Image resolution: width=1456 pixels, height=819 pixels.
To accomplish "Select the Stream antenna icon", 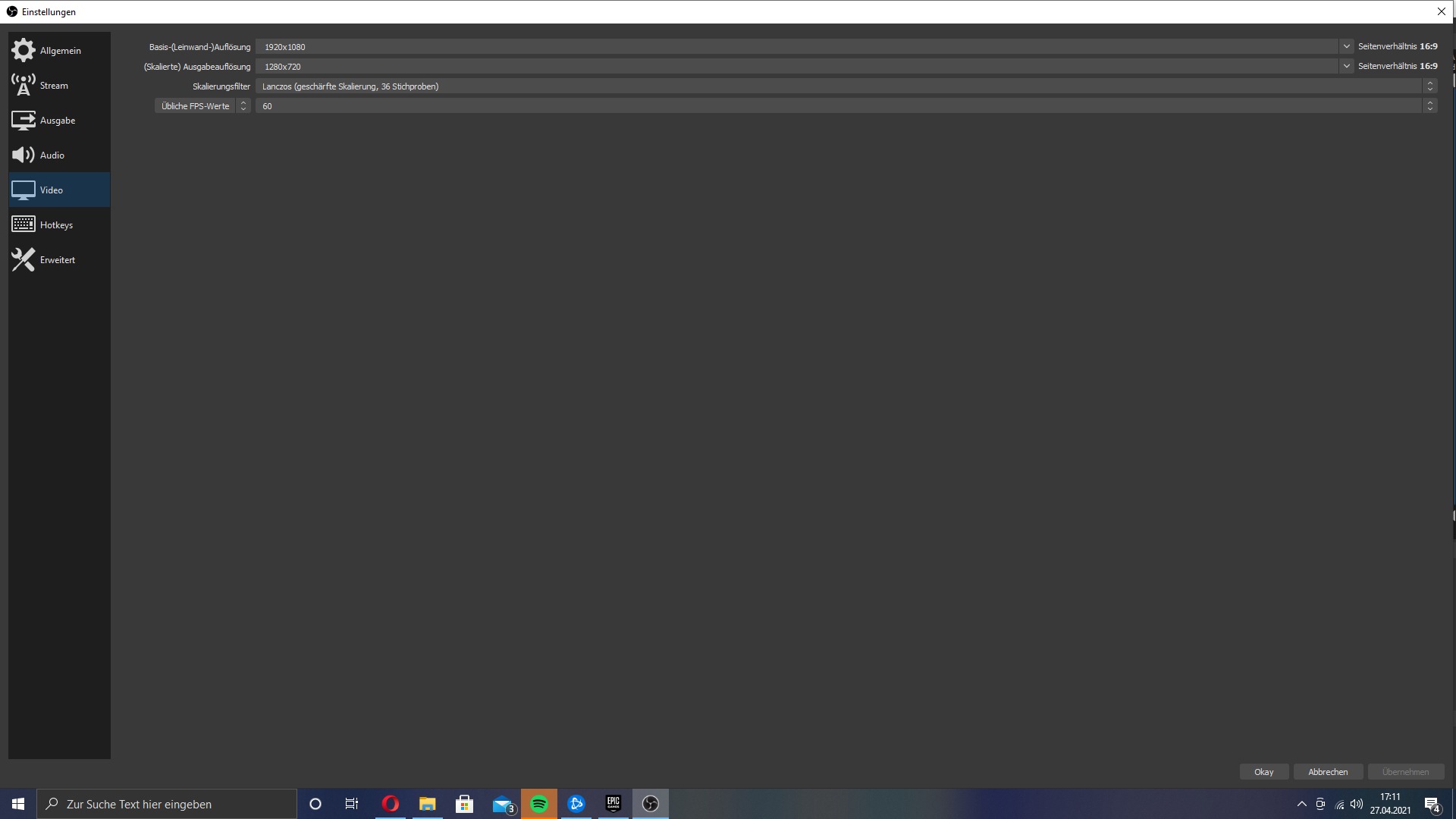I will click(24, 85).
